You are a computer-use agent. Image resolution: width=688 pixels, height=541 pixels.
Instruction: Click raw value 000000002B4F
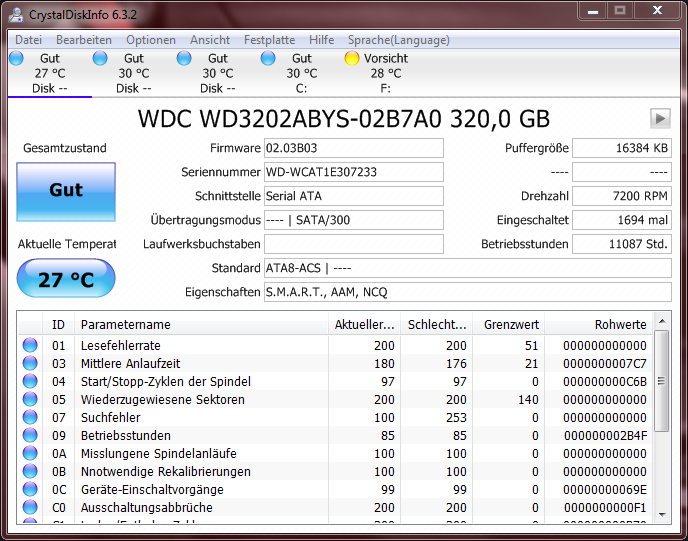pyautogui.click(x=605, y=436)
